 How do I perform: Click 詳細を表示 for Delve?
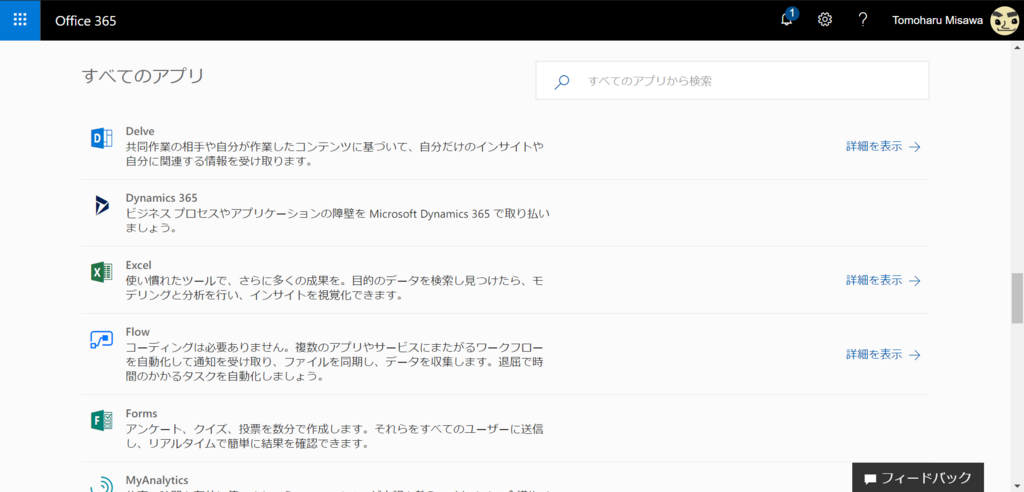pos(883,146)
